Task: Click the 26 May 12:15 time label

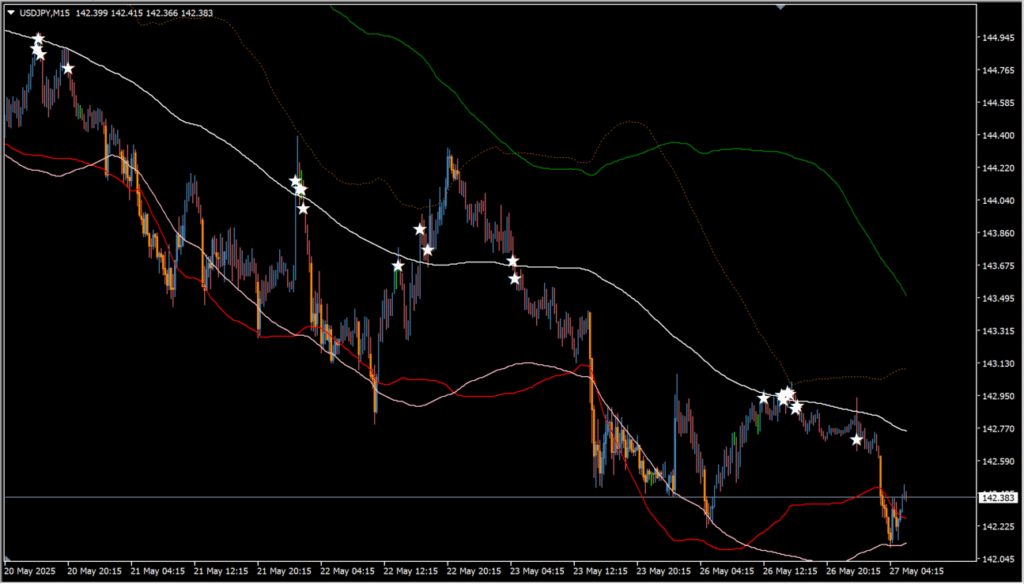Action: pos(791,570)
